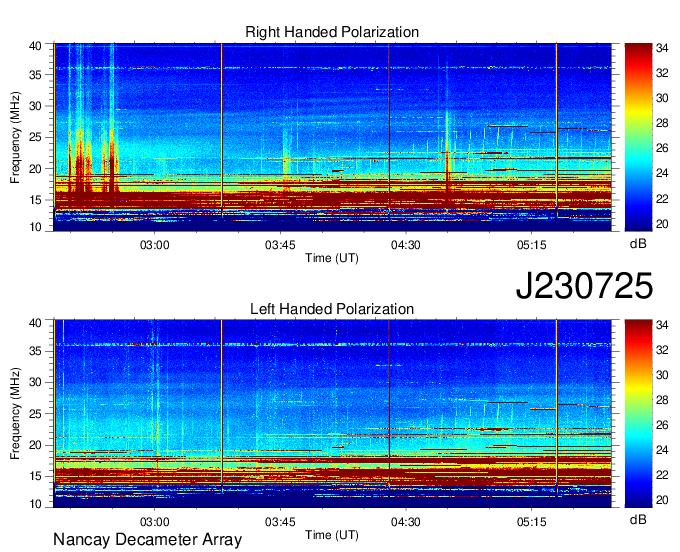Viewport: 680px width, 552px height.
Task: Click the 04:30 time tick of the right-handed plot
Action: coord(405,245)
